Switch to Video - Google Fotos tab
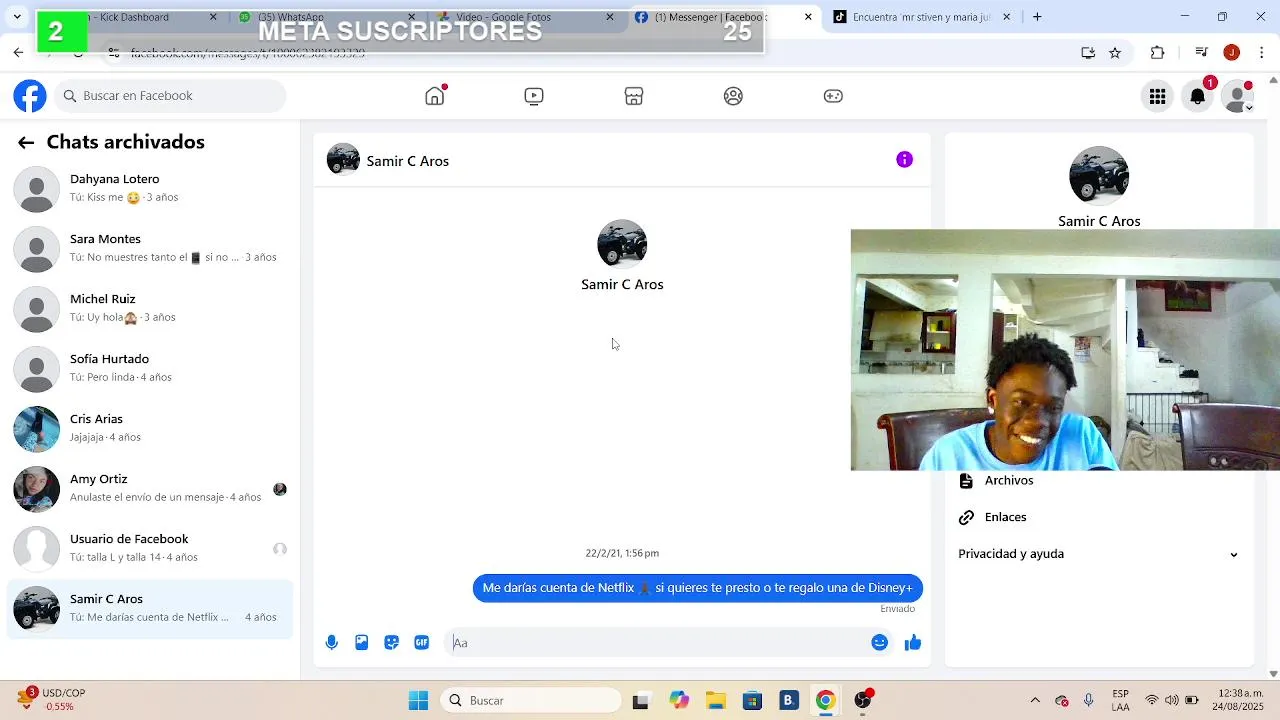1280x720 pixels. click(525, 17)
